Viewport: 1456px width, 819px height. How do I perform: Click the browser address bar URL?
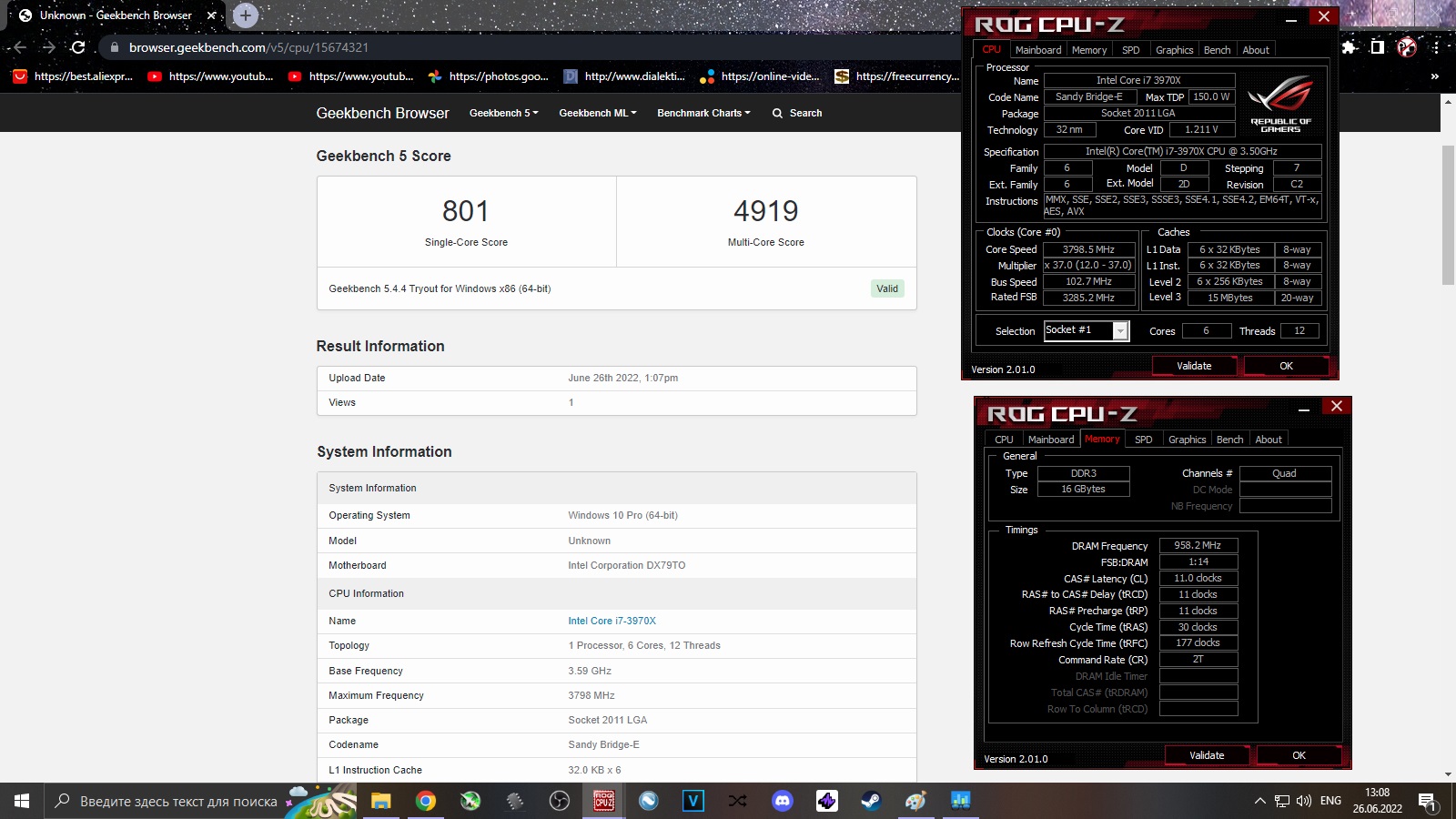(x=248, y=47)
